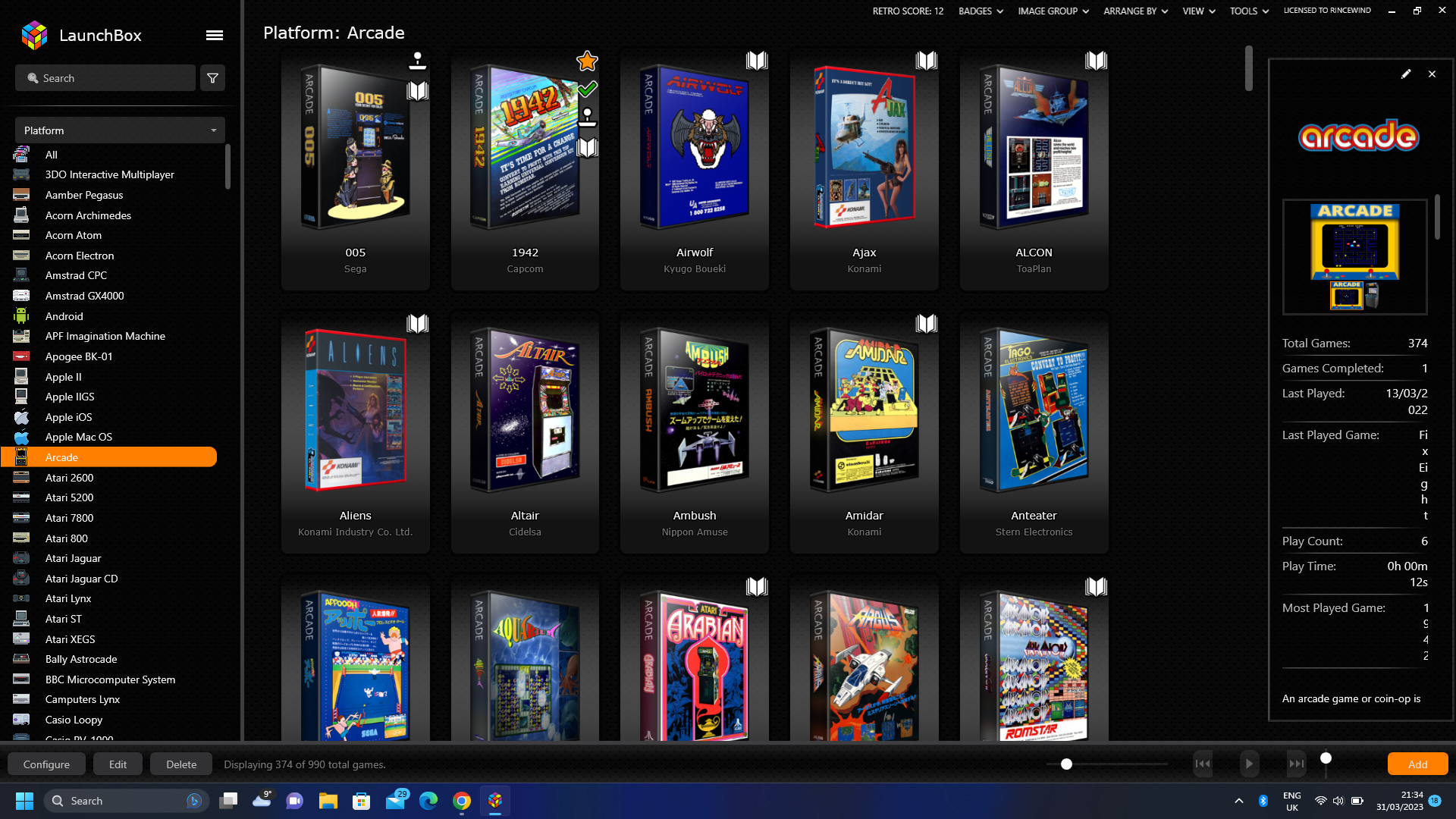
Task: Open Windows Start menu
Action: pos(24,801)
